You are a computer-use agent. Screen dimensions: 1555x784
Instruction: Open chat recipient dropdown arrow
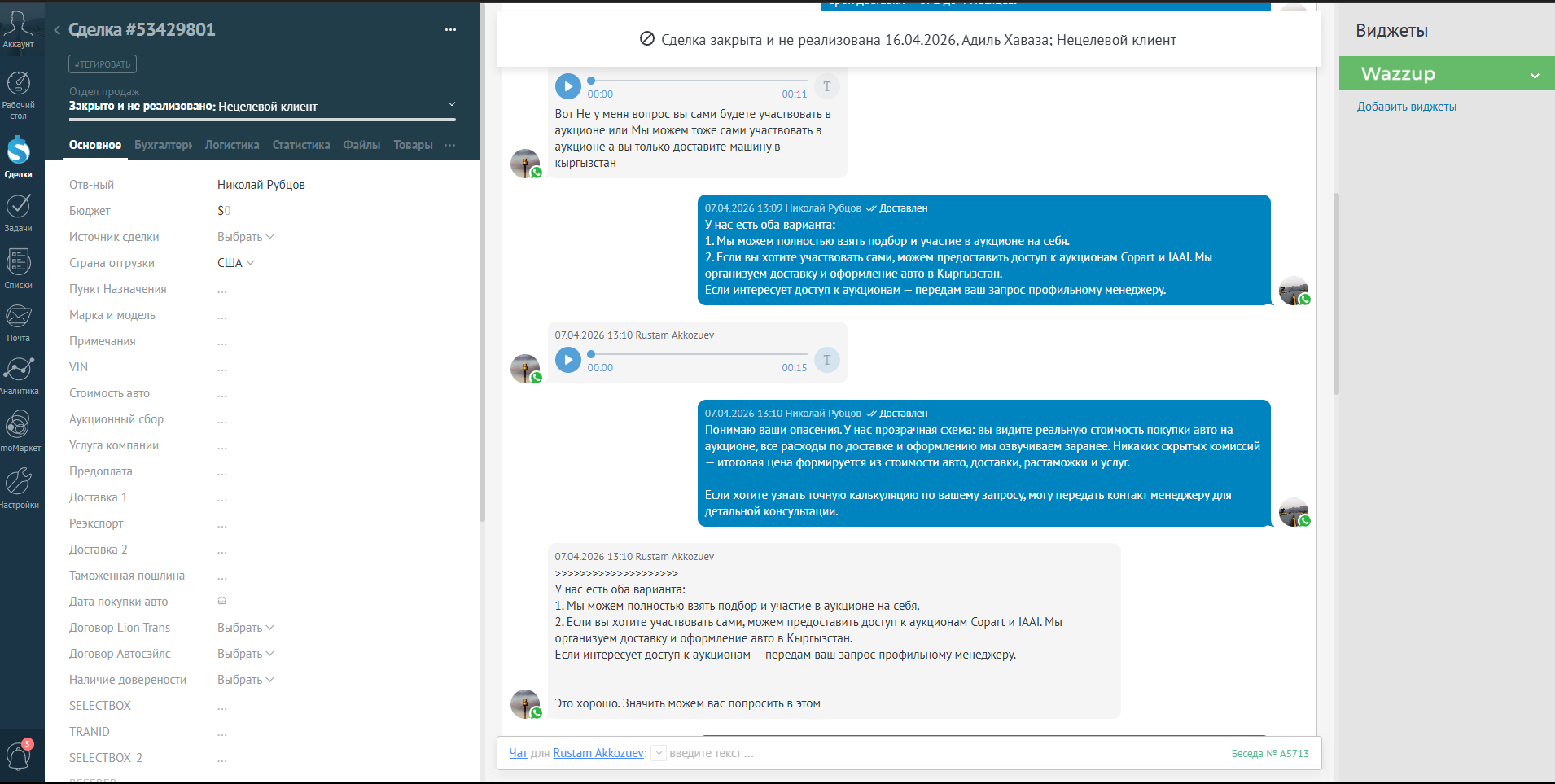[659, 753]
